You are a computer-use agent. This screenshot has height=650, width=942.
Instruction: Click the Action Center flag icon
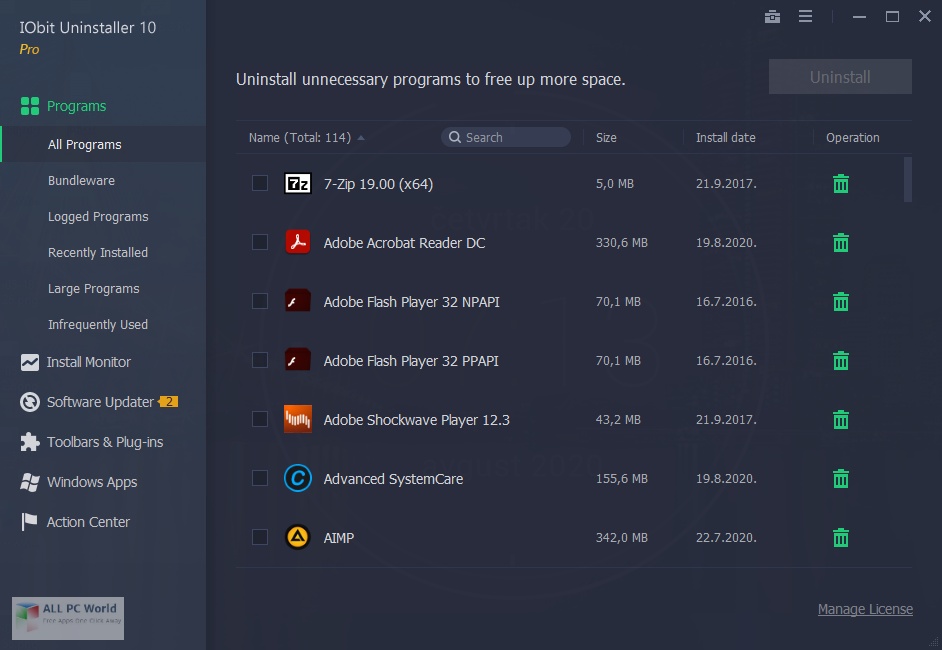pyautogui.click(x=29, y=521)
